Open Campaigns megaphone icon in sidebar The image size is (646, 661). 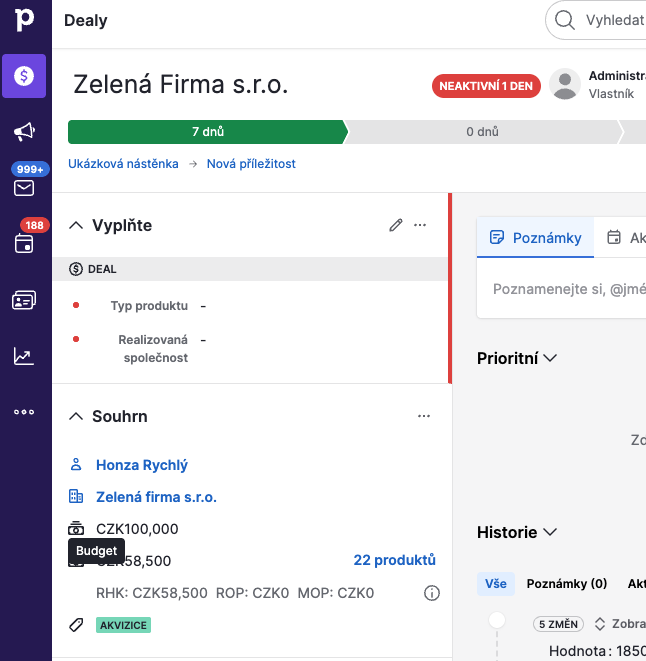point(24,132)
